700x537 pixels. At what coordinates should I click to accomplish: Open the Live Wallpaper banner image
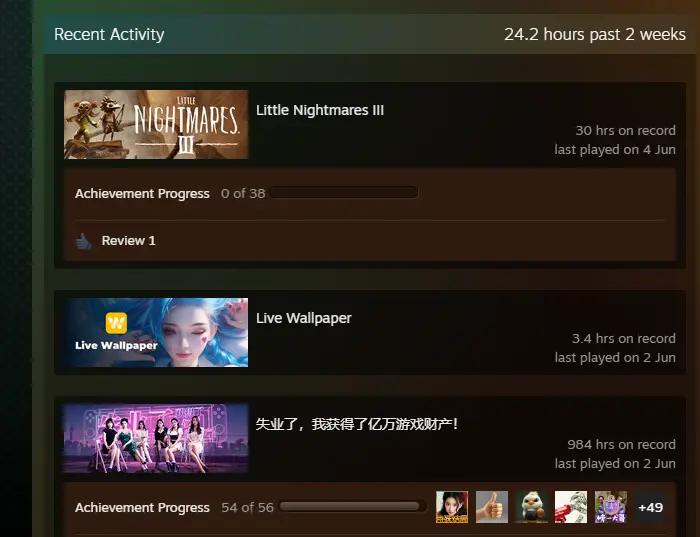tap(156, 333)
